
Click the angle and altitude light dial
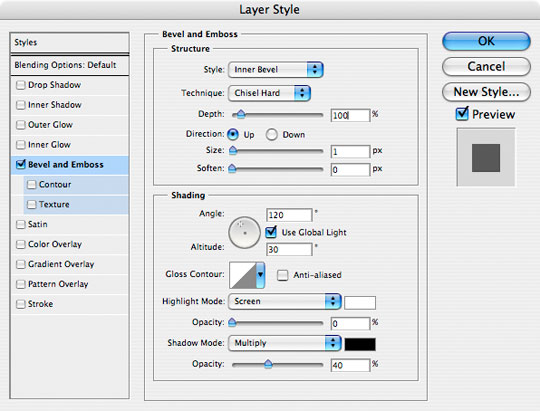[245, 233]
